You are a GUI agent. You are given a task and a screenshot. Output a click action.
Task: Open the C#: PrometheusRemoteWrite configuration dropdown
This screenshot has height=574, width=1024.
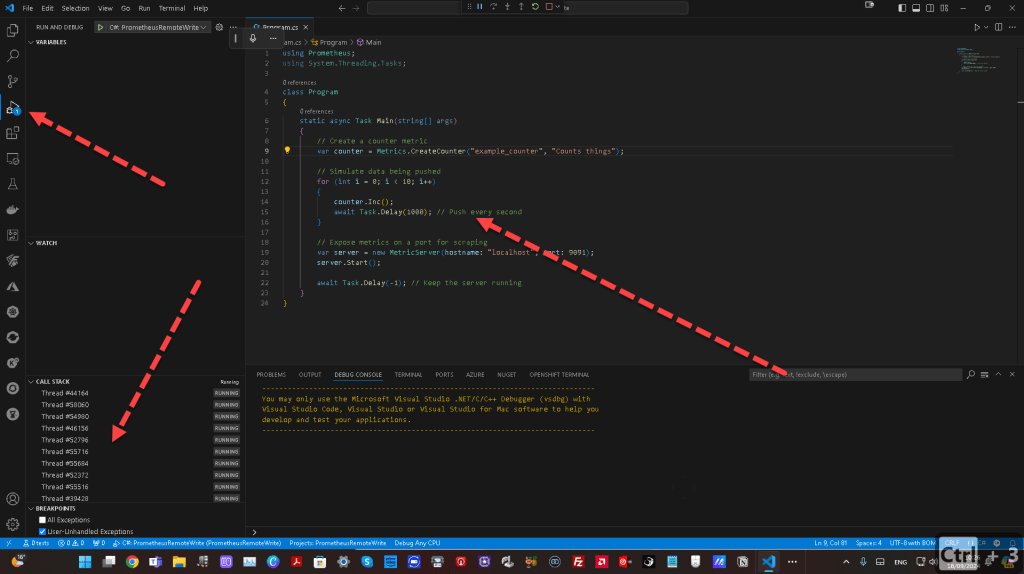[157, 27]
